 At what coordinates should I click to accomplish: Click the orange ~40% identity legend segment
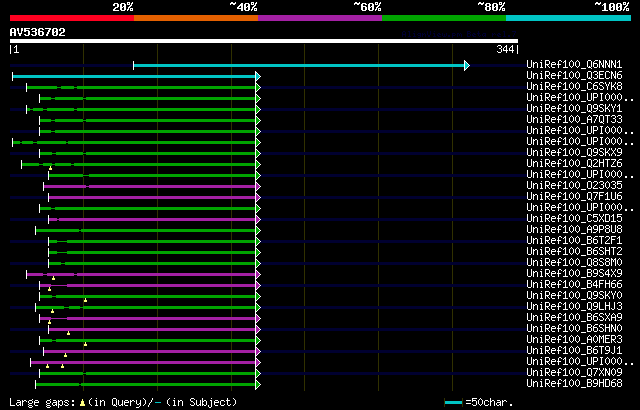(196, 18)
